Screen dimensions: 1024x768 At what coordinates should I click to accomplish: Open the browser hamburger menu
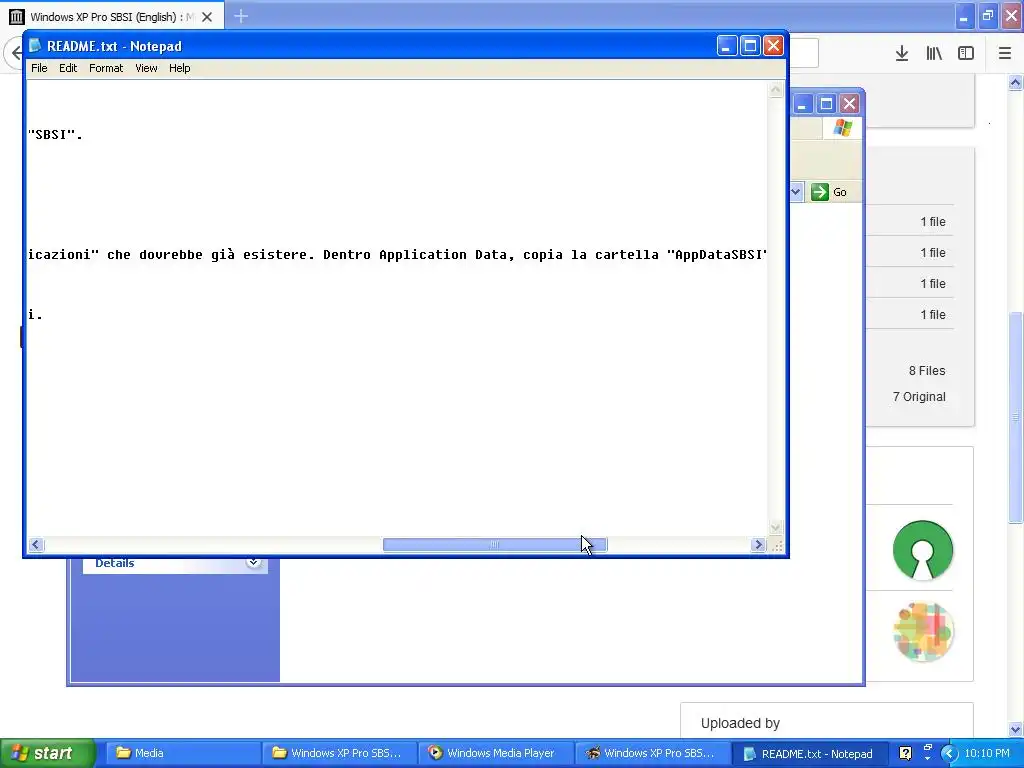1005,54
